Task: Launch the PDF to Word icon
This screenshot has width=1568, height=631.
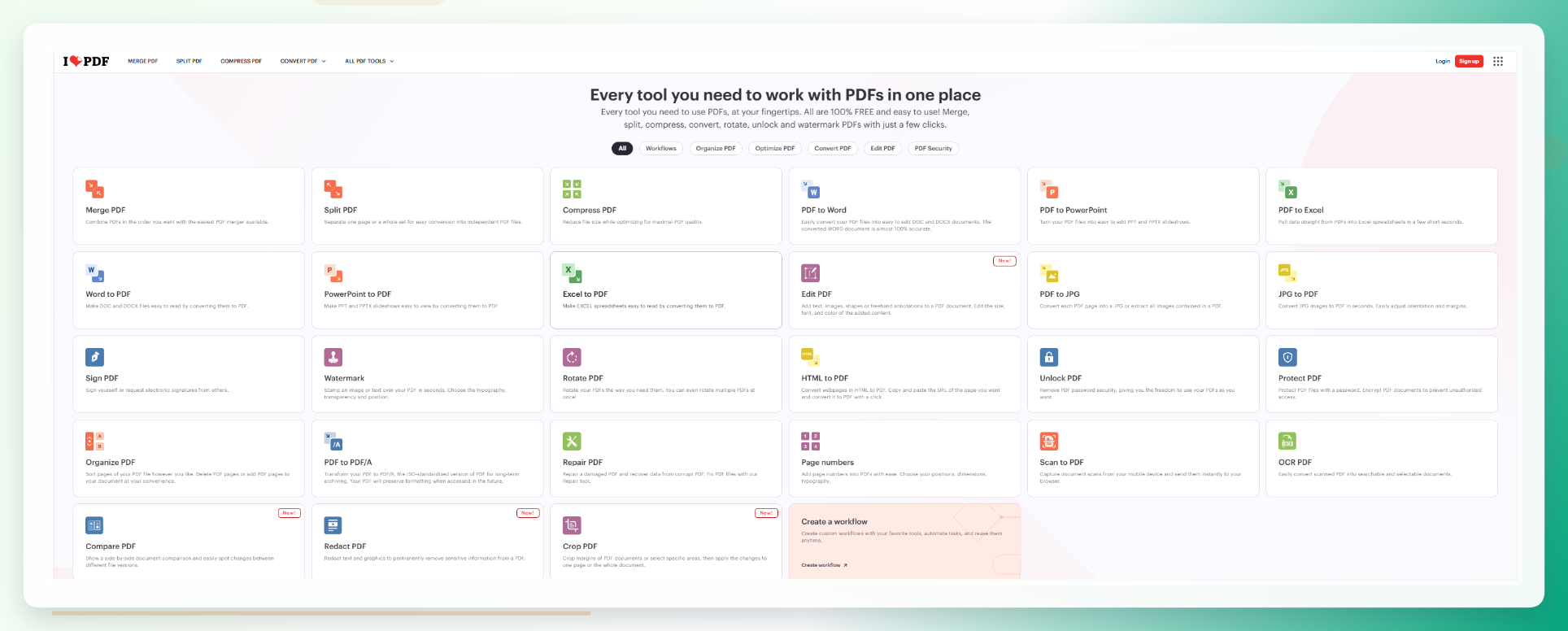Action: [811, 189]
